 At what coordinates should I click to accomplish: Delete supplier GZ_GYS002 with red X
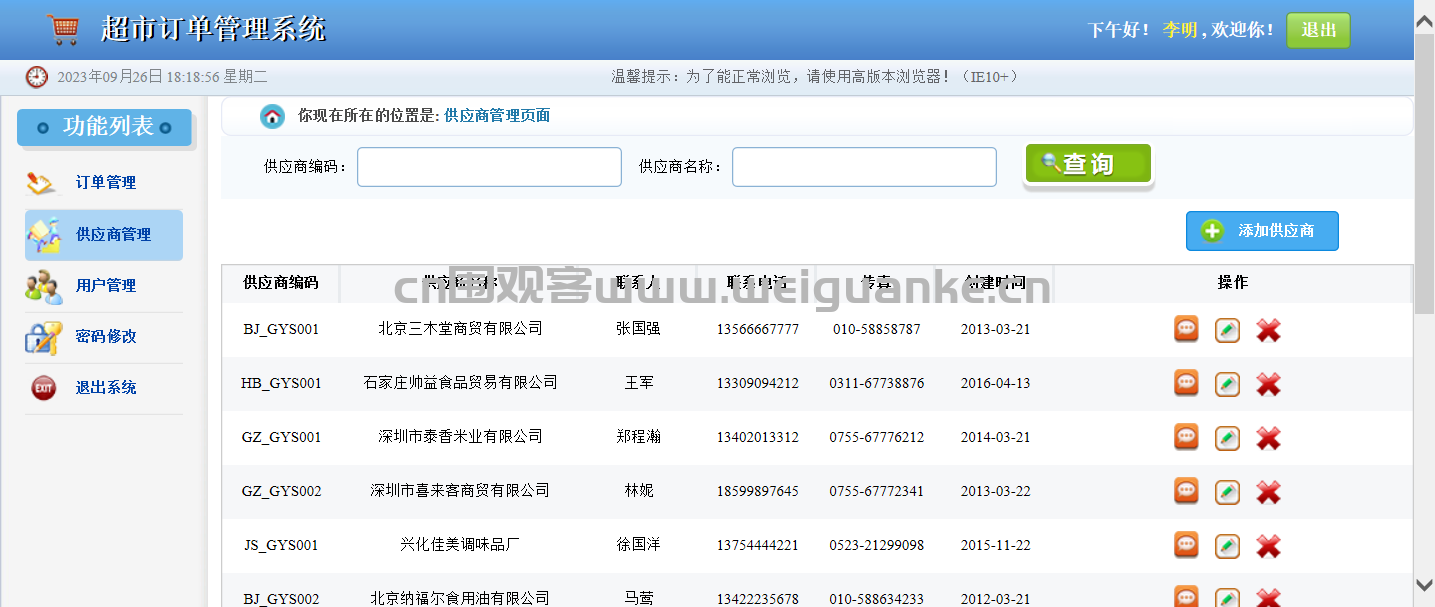coord(1268,492)
